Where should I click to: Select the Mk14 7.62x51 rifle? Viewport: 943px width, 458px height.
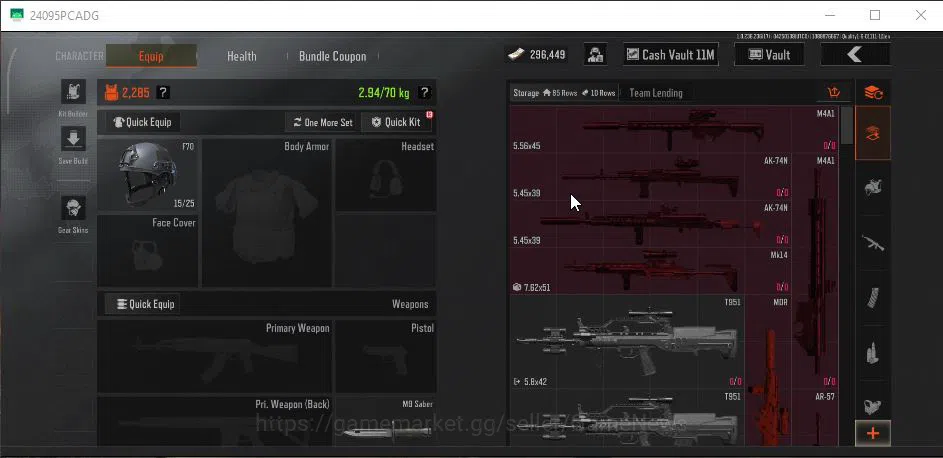click(x=650, y=270)
